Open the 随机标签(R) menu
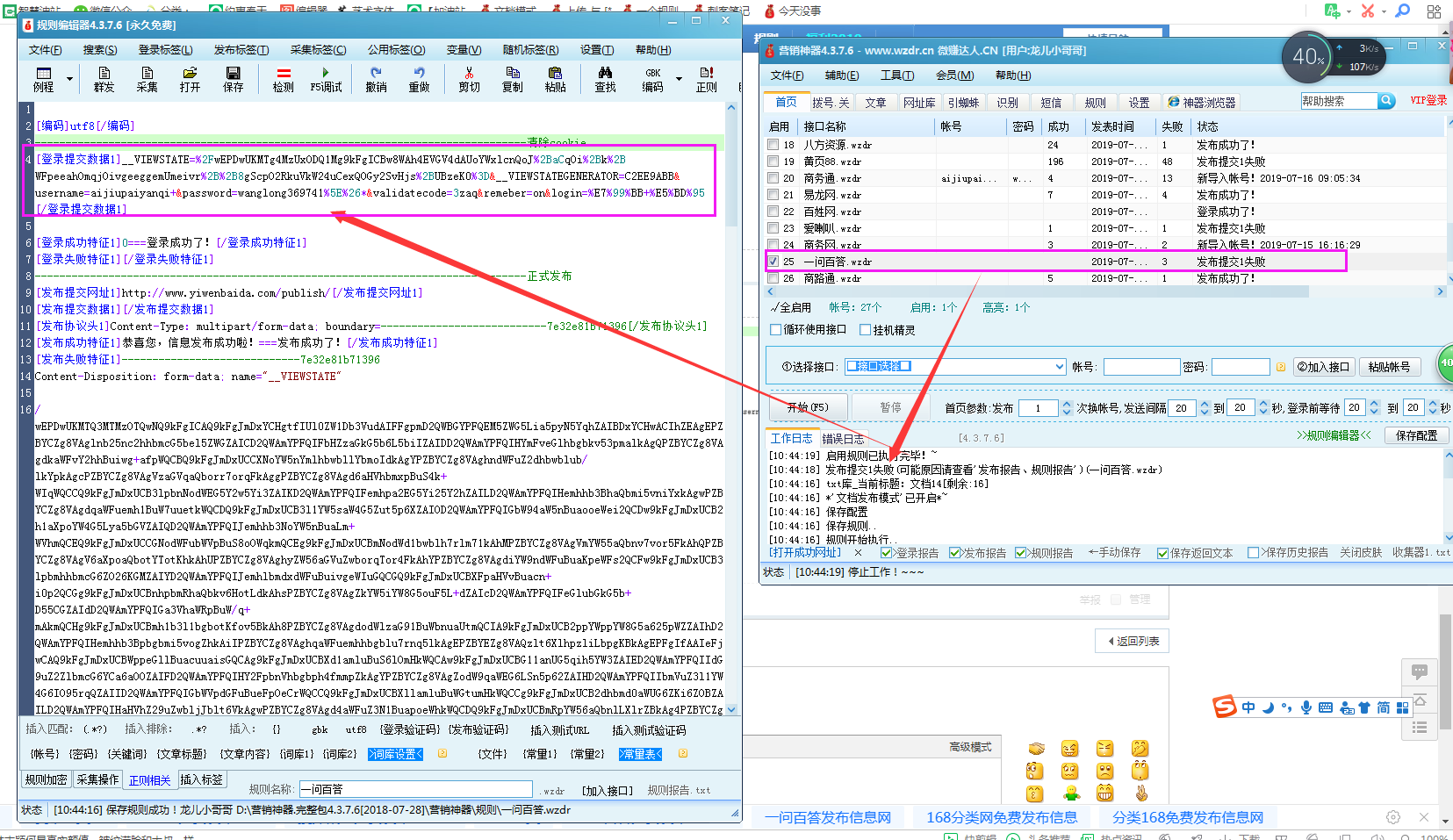The image size is (1453, 840). click(530, 49)
